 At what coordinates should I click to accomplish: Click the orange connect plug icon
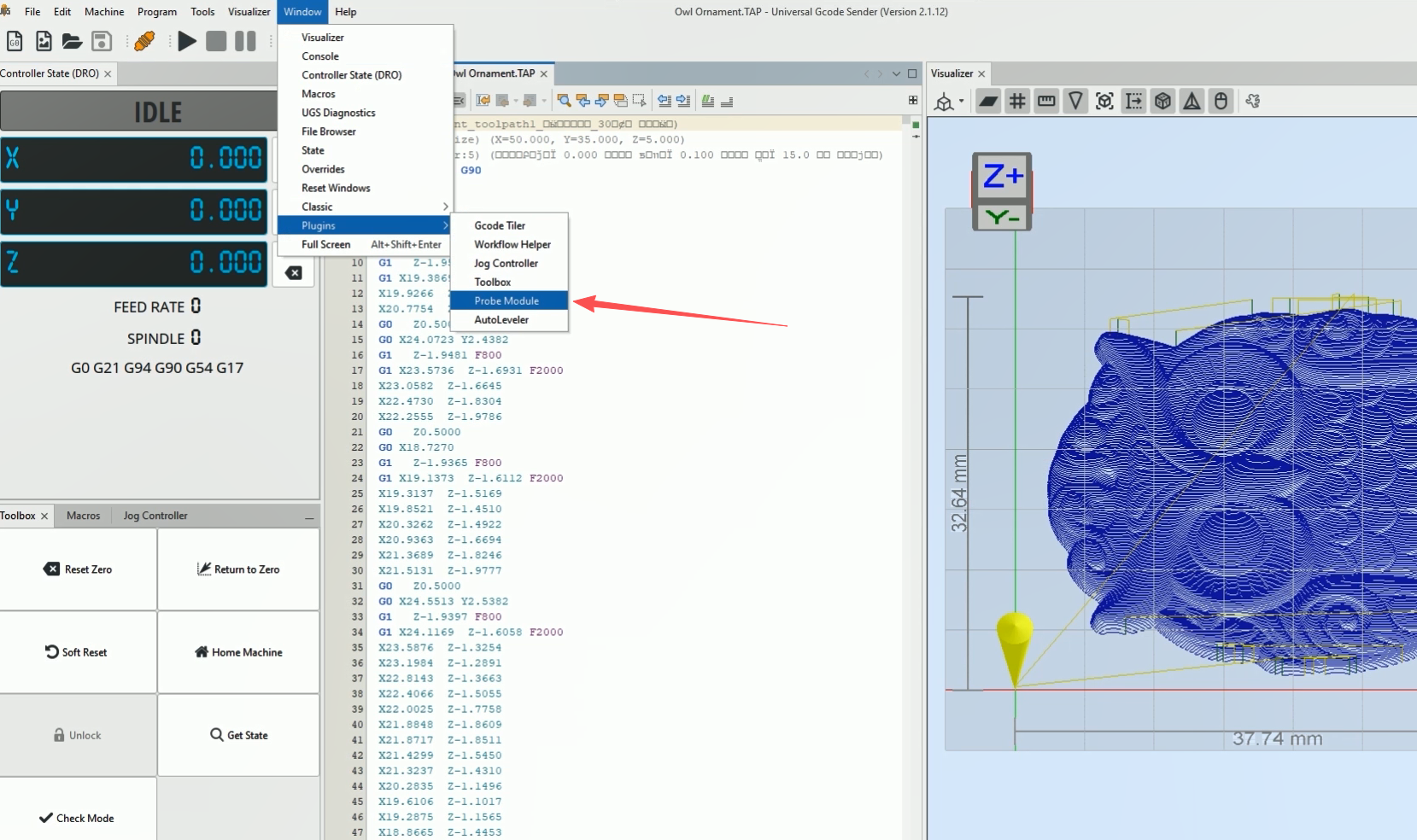(x=144, y=41)
